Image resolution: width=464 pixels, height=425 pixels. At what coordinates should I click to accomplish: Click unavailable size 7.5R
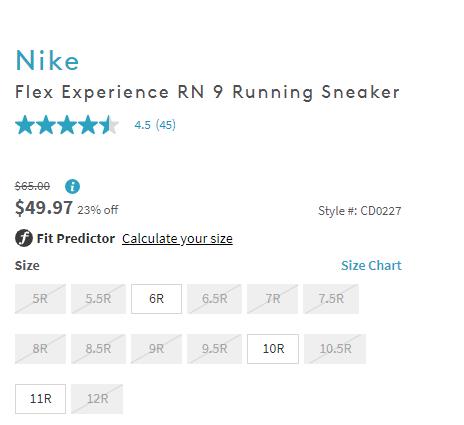331,299
